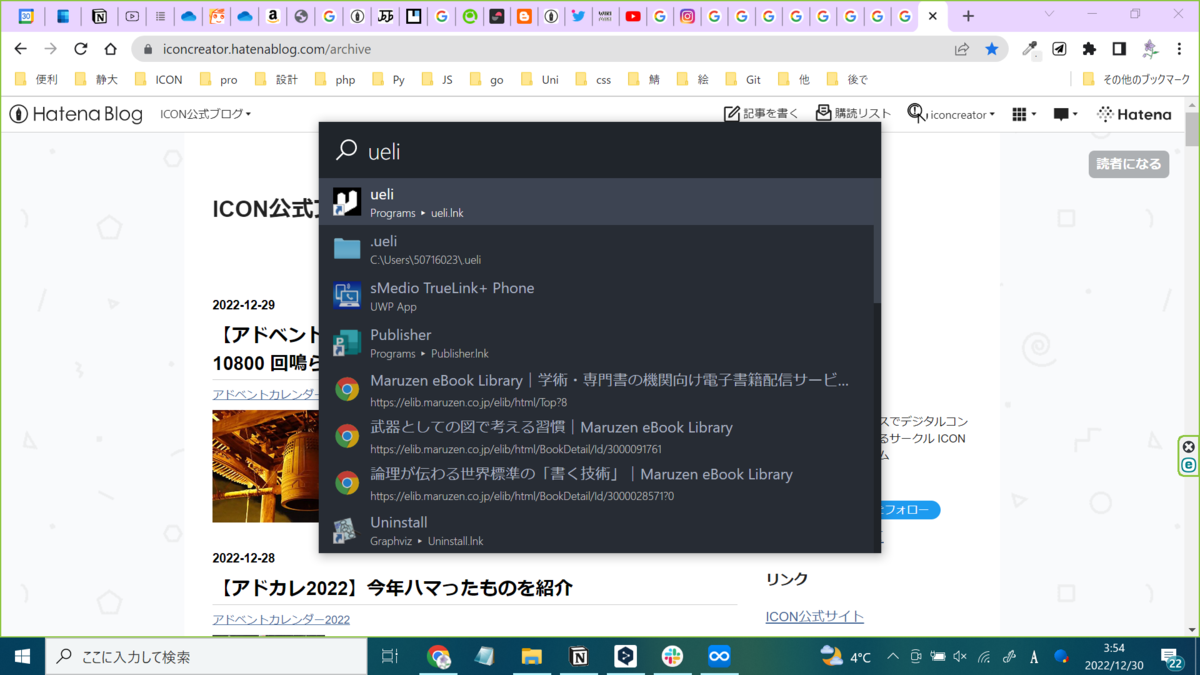Share this page icon in address bar
The height and width of the screenshot is (675, 1200).
click(962, 49)
